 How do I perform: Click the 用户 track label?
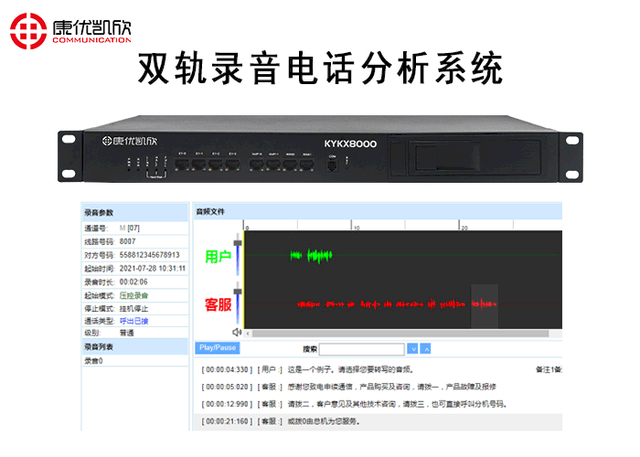point(218,257)
